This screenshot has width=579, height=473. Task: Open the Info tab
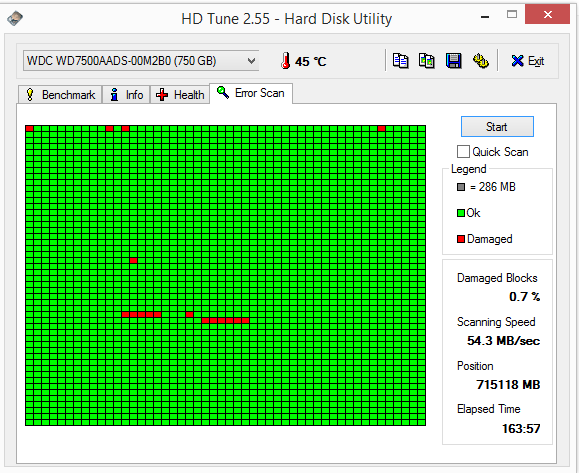coord(126,95)
